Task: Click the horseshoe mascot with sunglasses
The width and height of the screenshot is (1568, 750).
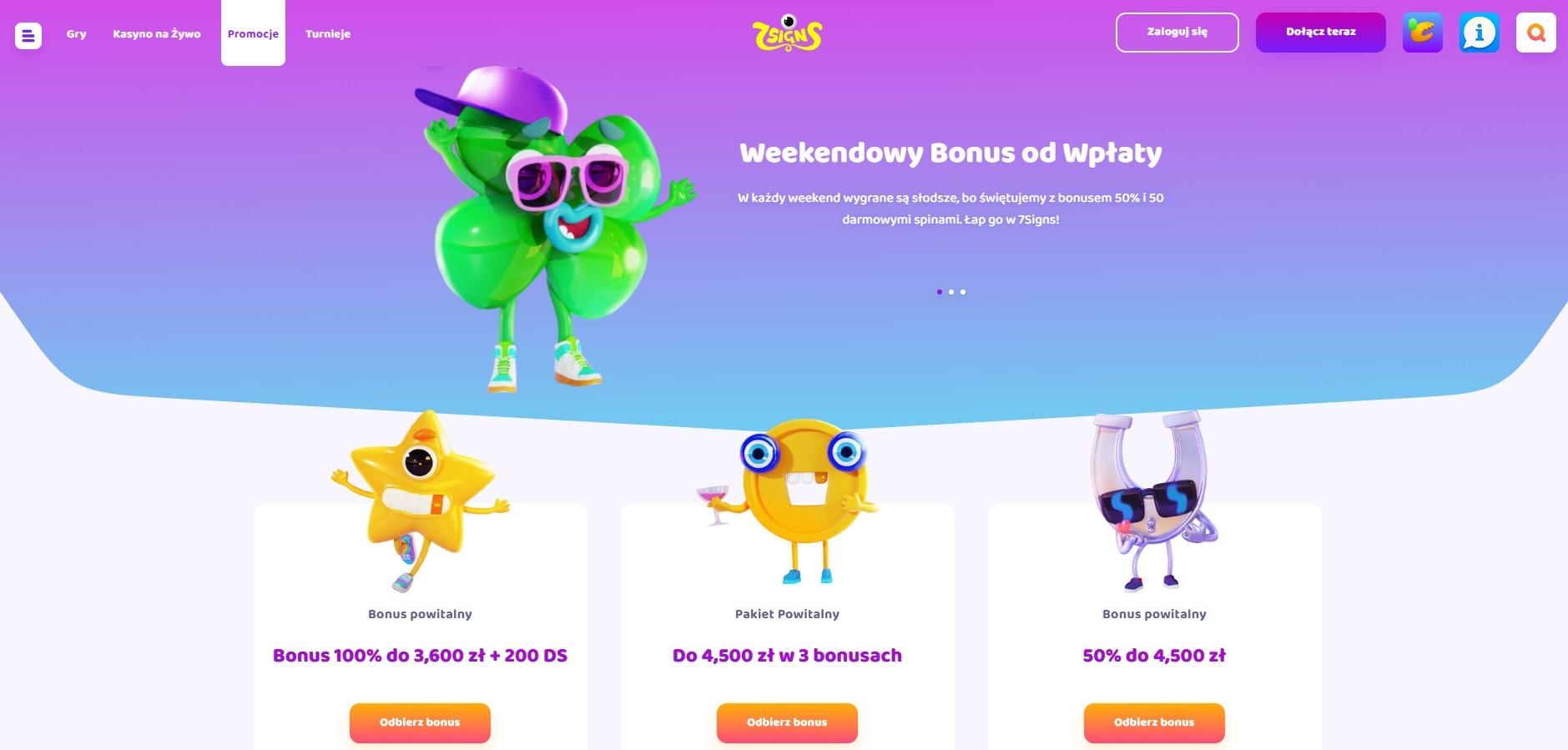Action: pyautogui.click(x=1153, y=501)
